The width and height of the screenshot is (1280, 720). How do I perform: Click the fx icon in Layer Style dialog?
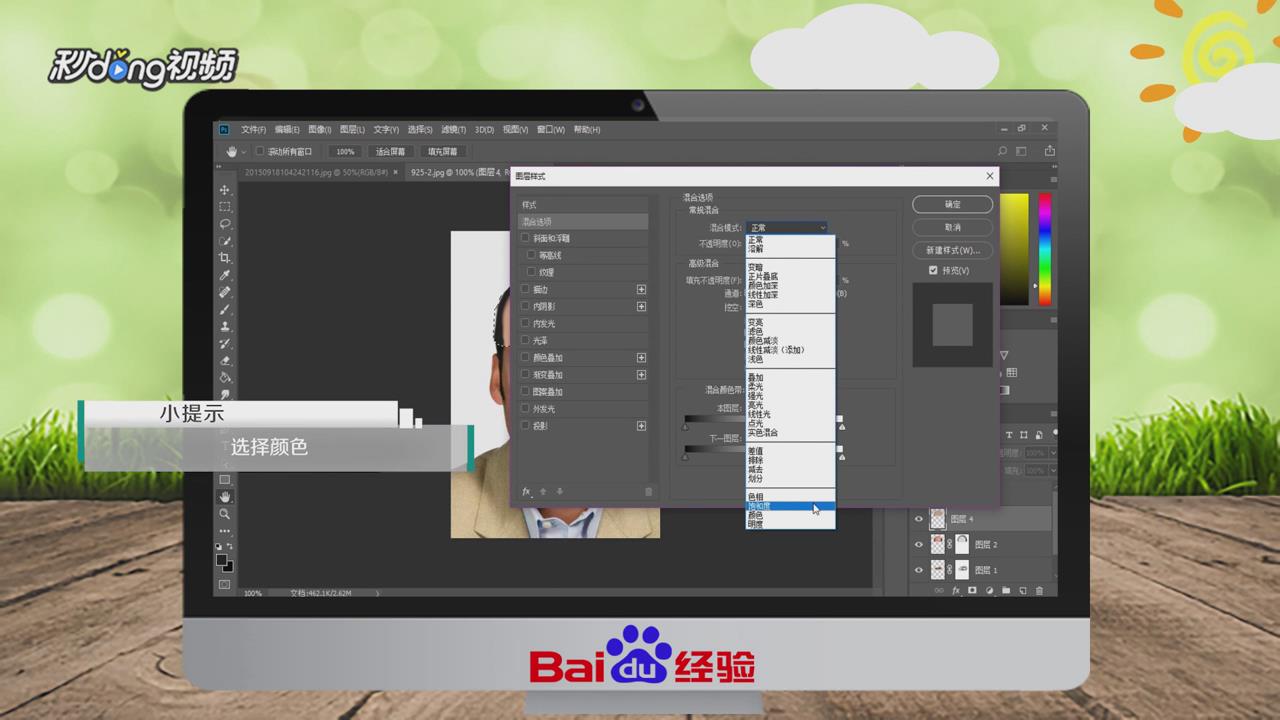point(527,491)
